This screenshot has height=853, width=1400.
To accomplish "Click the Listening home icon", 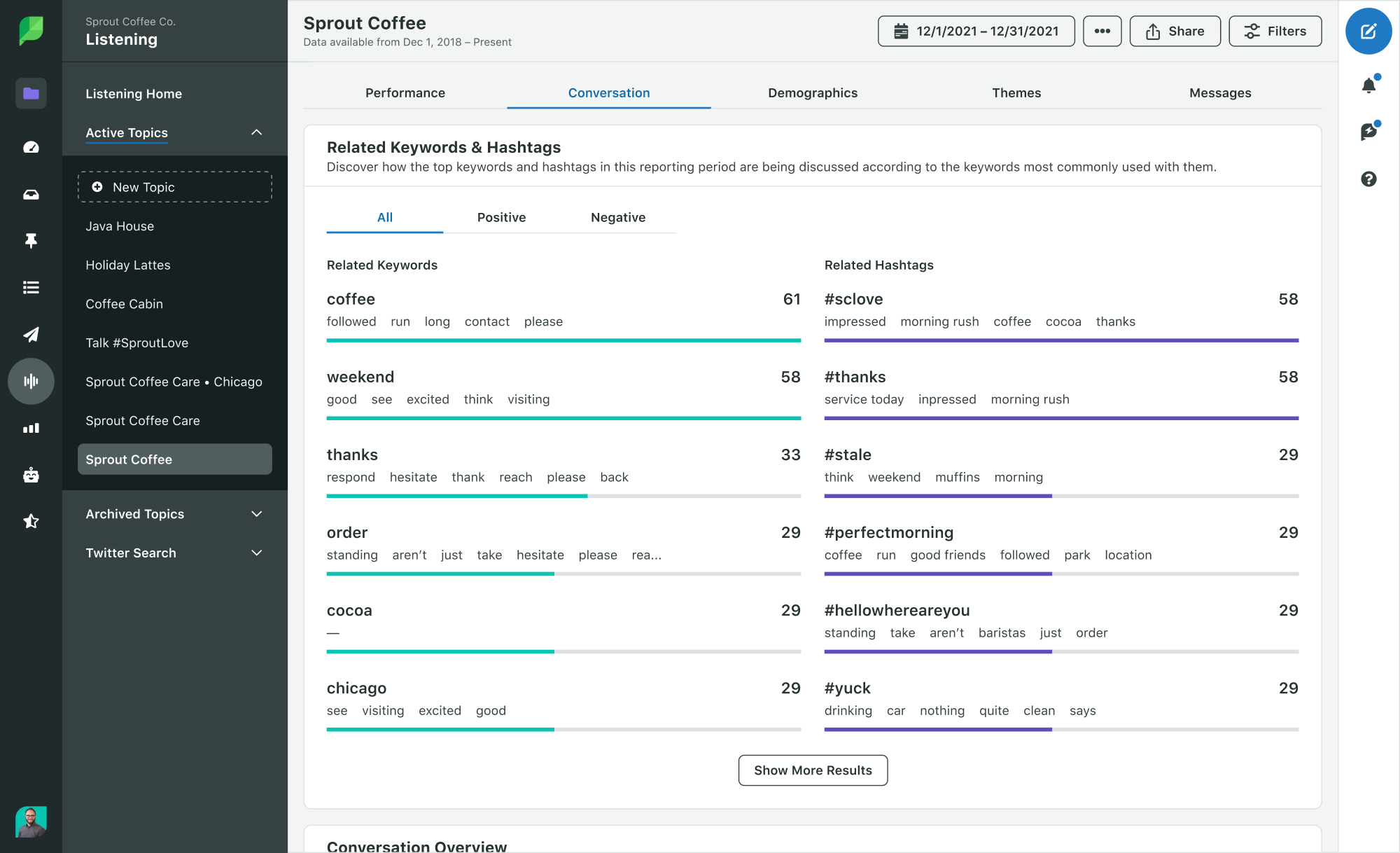I will [30, 93].
